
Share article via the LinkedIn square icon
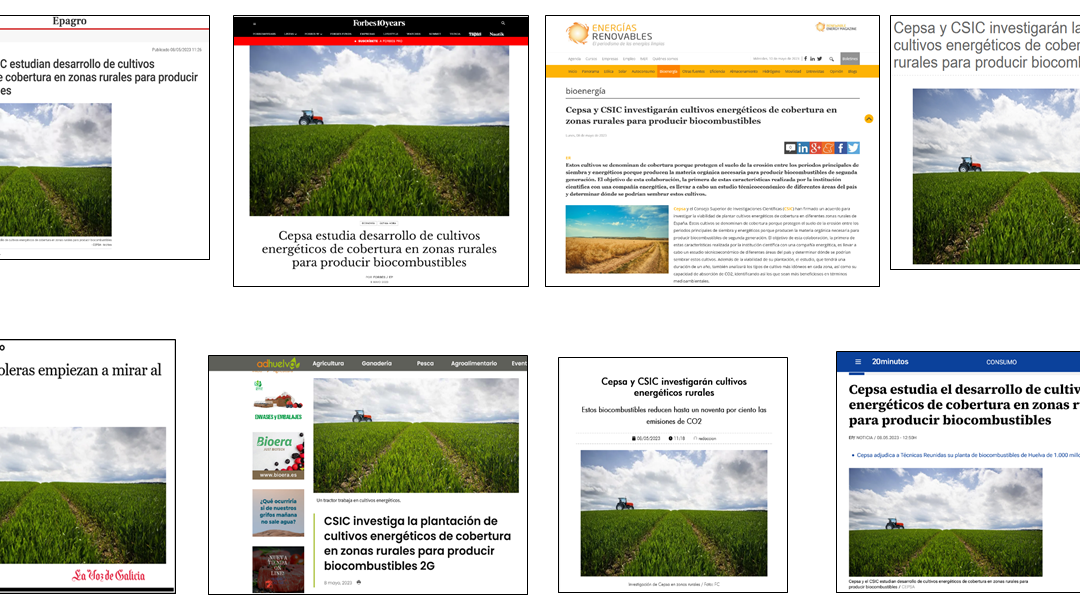803,148
